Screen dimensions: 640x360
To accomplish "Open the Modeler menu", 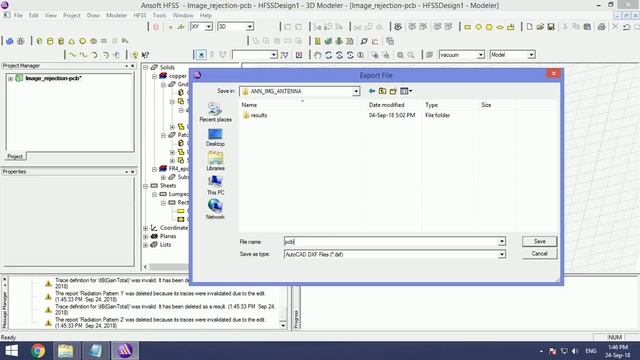I will (x=116, y=16).
